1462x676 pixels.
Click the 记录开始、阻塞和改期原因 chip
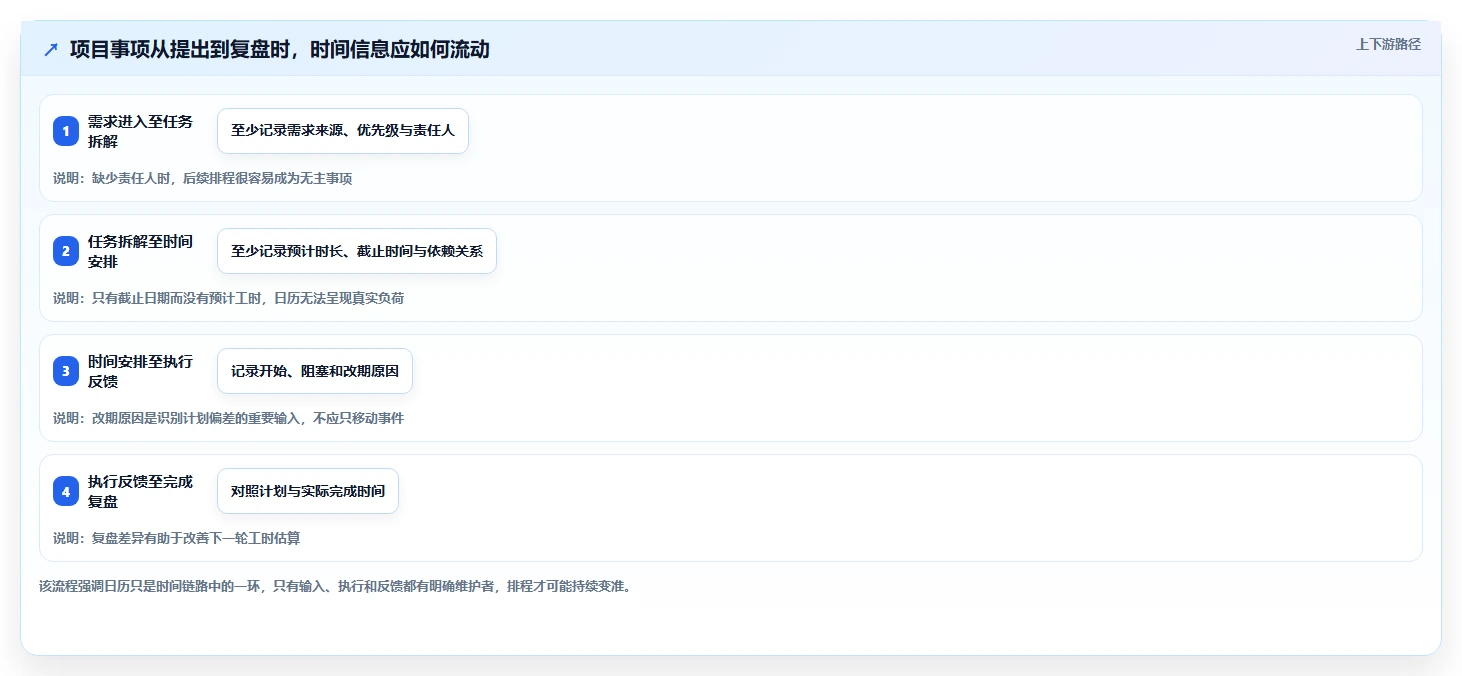click(315, 371)
